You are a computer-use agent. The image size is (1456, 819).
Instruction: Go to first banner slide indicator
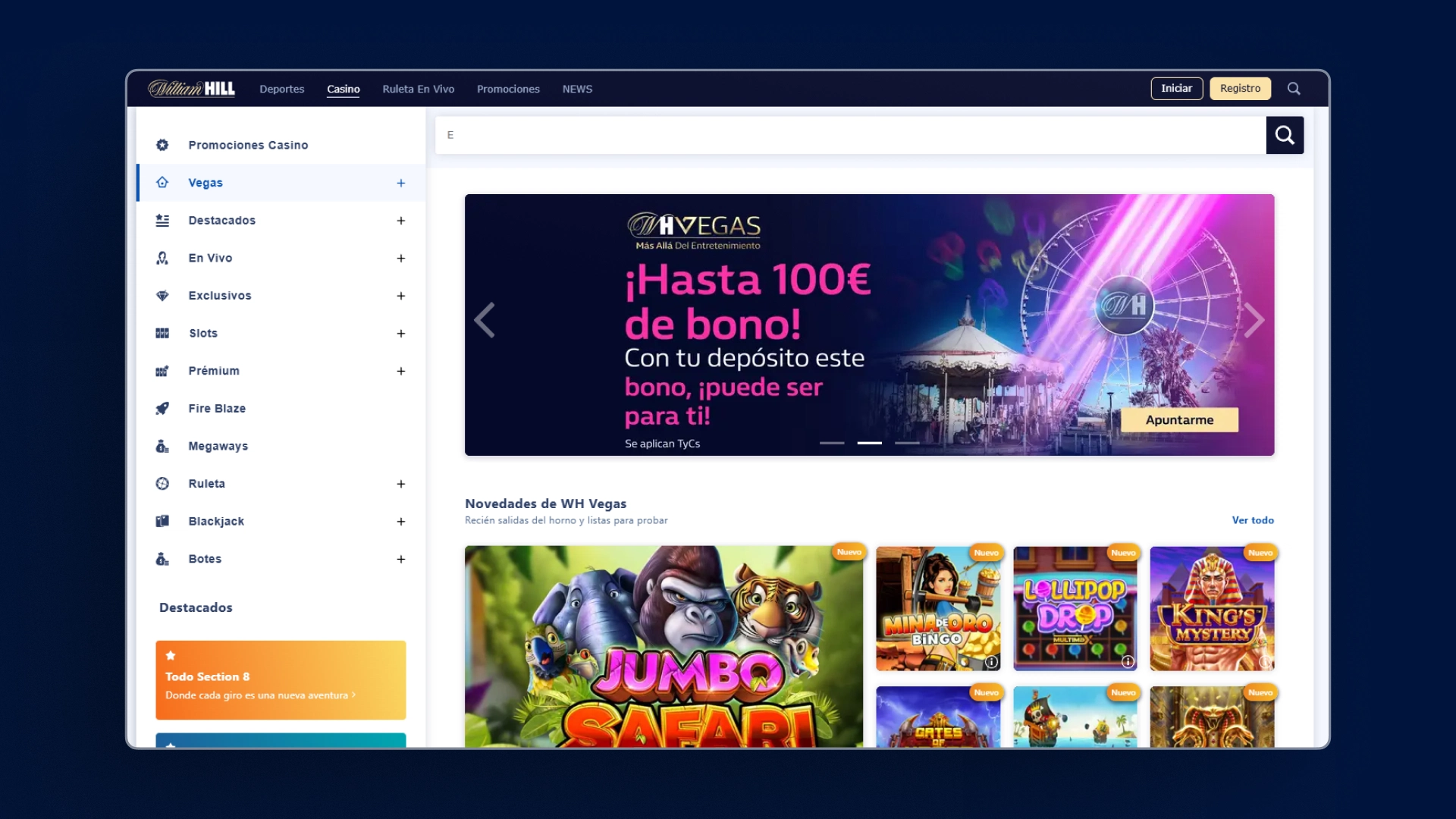(x=832, y=443)
